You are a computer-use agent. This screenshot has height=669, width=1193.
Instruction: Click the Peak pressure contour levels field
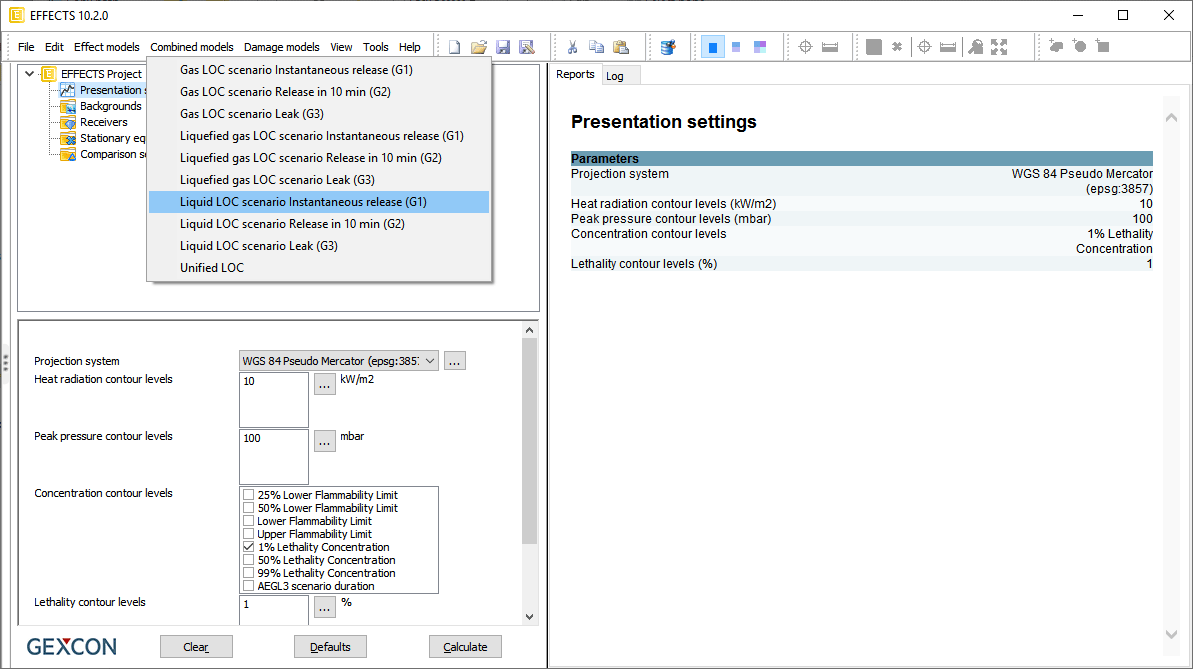(273, 457)
